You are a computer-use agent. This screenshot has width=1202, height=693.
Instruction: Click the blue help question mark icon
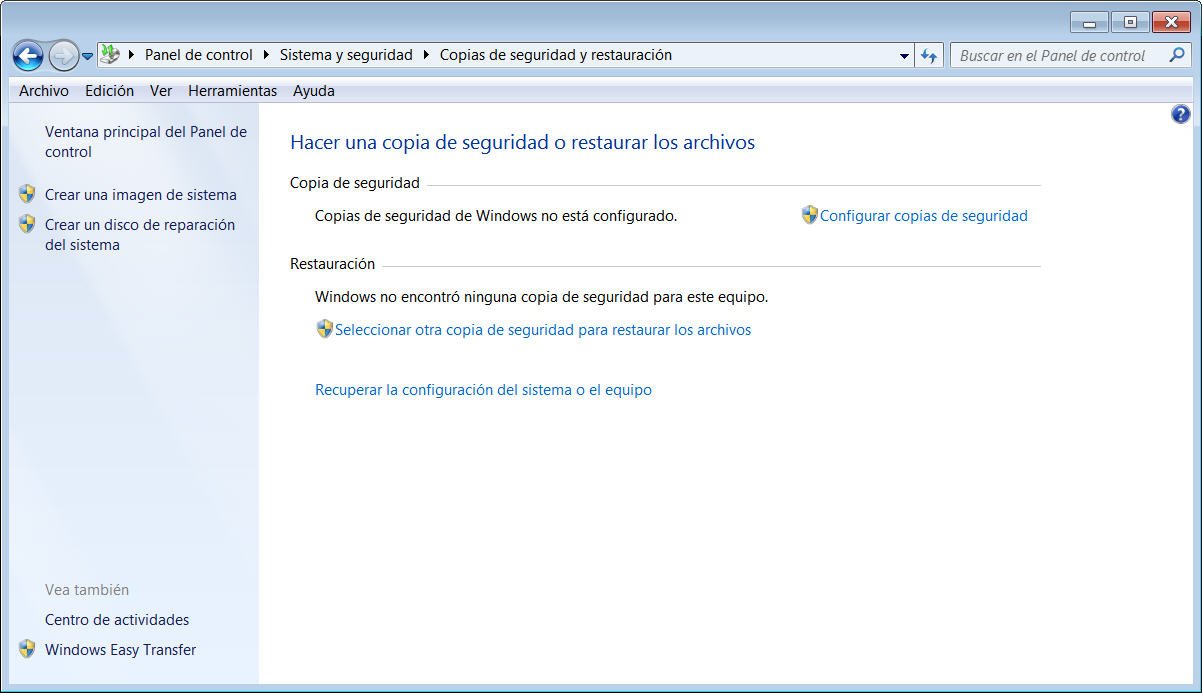tap(1180, 114)
